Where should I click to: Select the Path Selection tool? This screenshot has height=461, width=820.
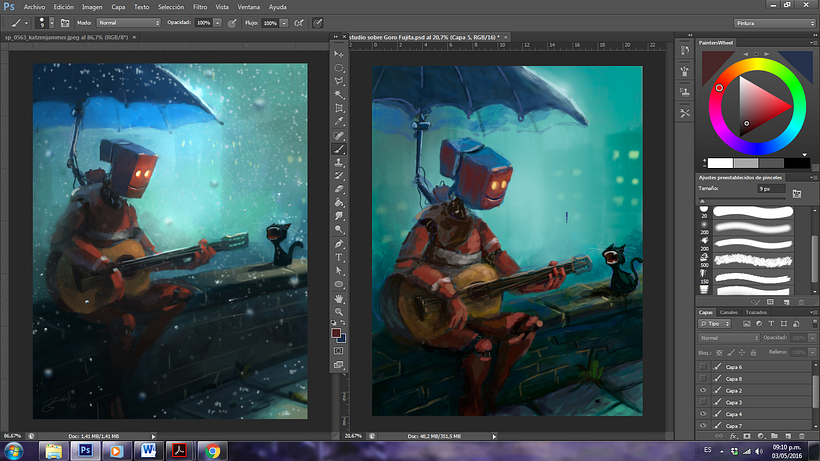pos(339,271)
